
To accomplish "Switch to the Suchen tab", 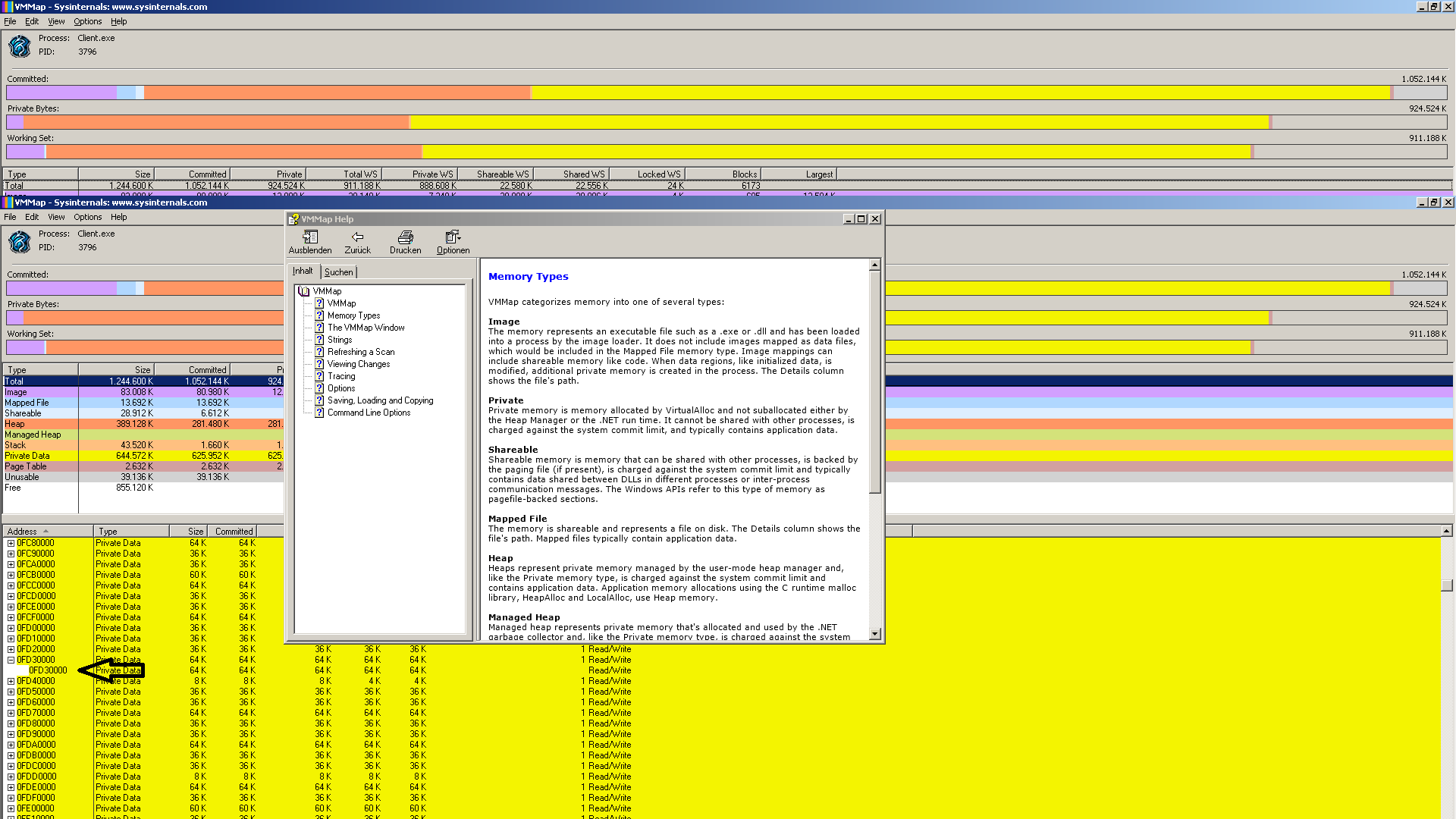I will click(x=338, y=272).
